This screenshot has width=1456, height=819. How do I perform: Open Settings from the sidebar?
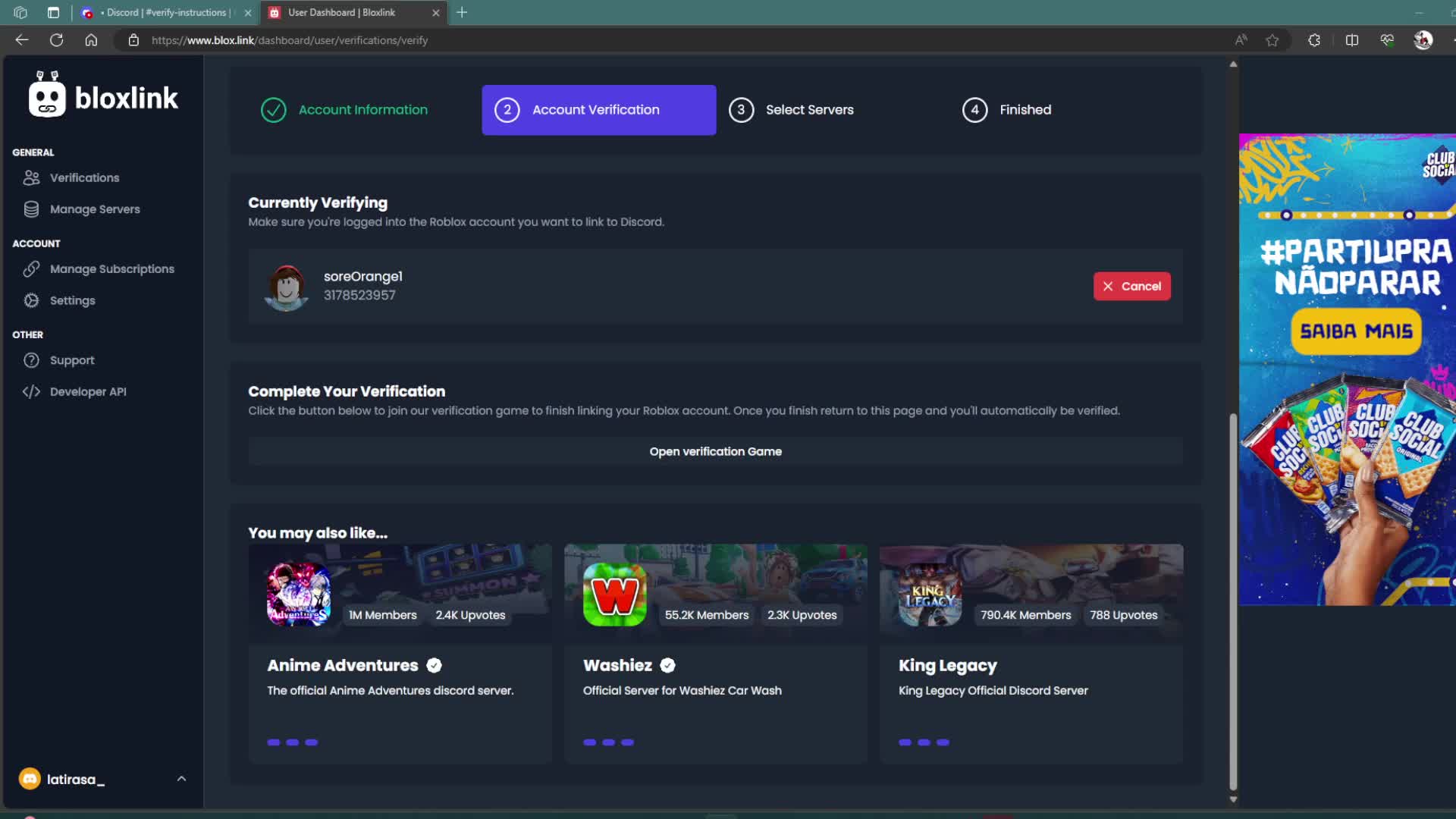click(74, 300)
